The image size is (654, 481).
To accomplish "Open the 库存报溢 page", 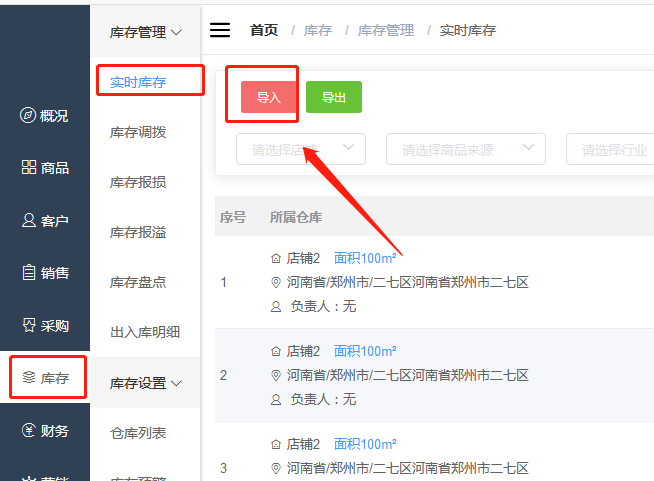I will [138, 232].
